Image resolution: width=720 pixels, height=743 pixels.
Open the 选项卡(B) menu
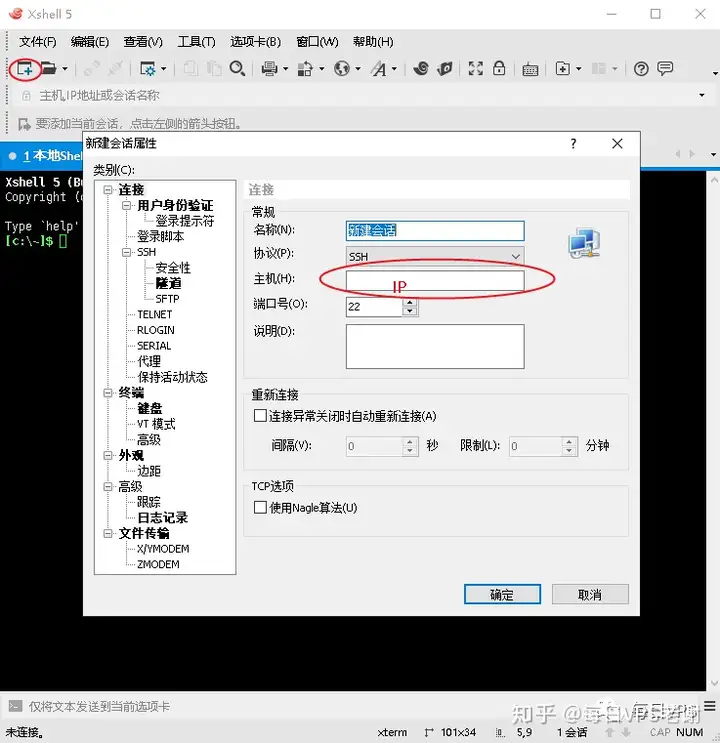pyautogui.click(x=255, y=42)
